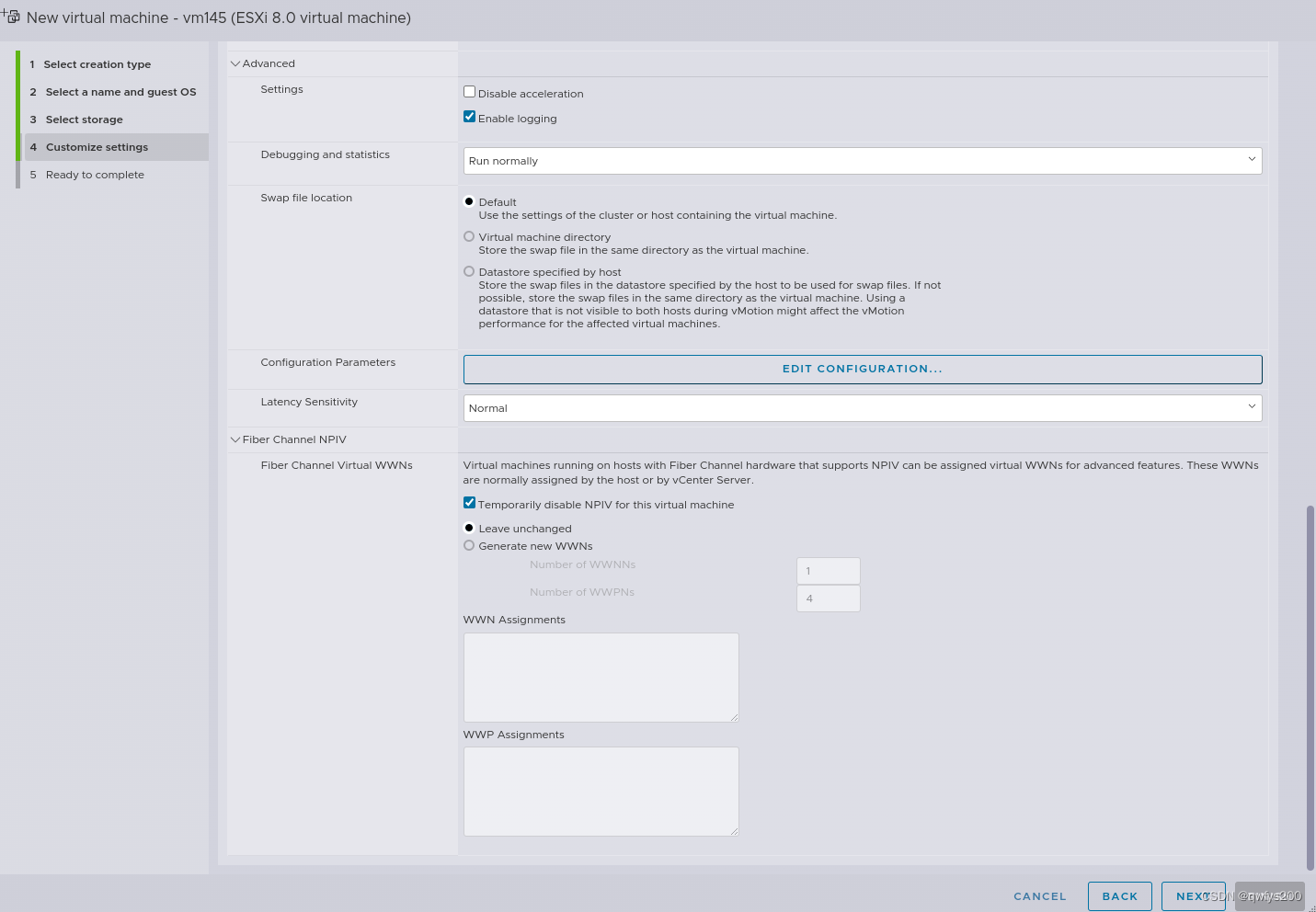The width and height of the screenshot is (1316, 912).
Task: Click the Number of WWPNs field
Action: 828,598
